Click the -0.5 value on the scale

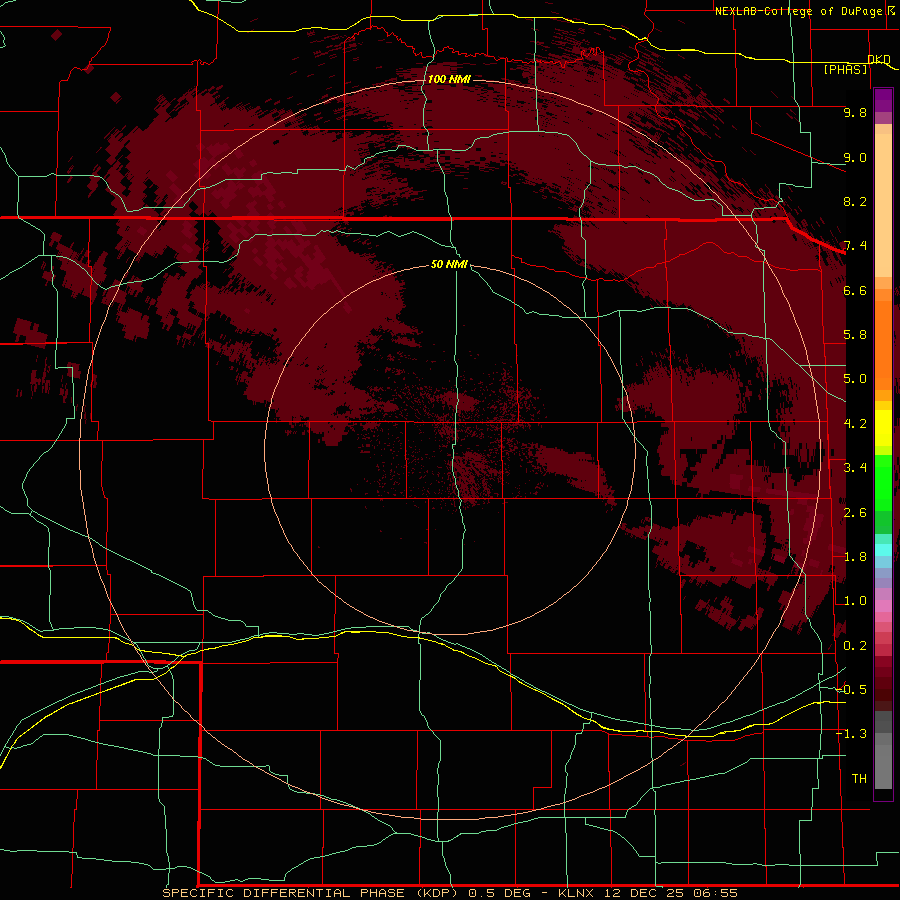click(x=852, y=690)
